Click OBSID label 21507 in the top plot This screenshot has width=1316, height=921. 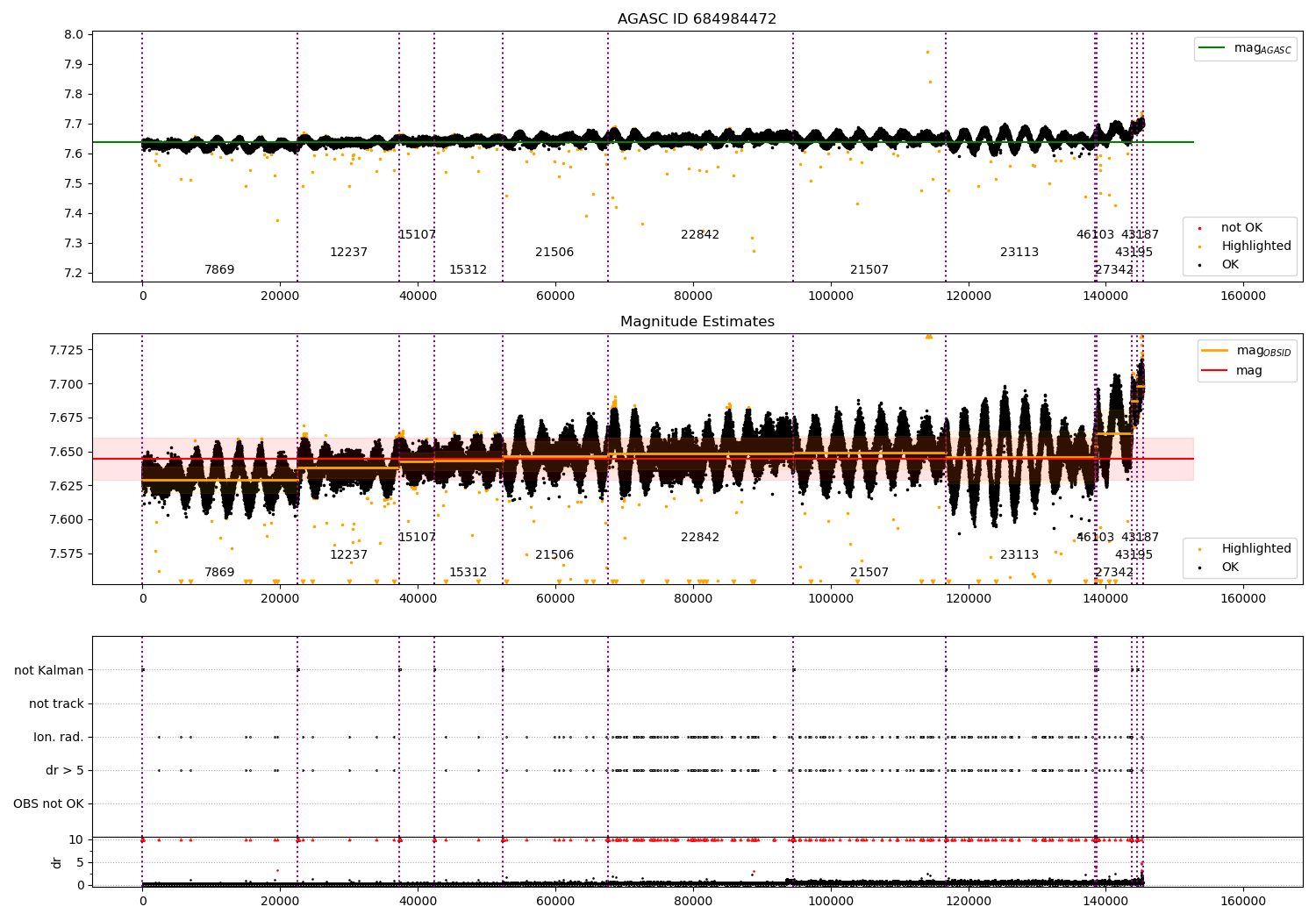(x=869, y=270)
